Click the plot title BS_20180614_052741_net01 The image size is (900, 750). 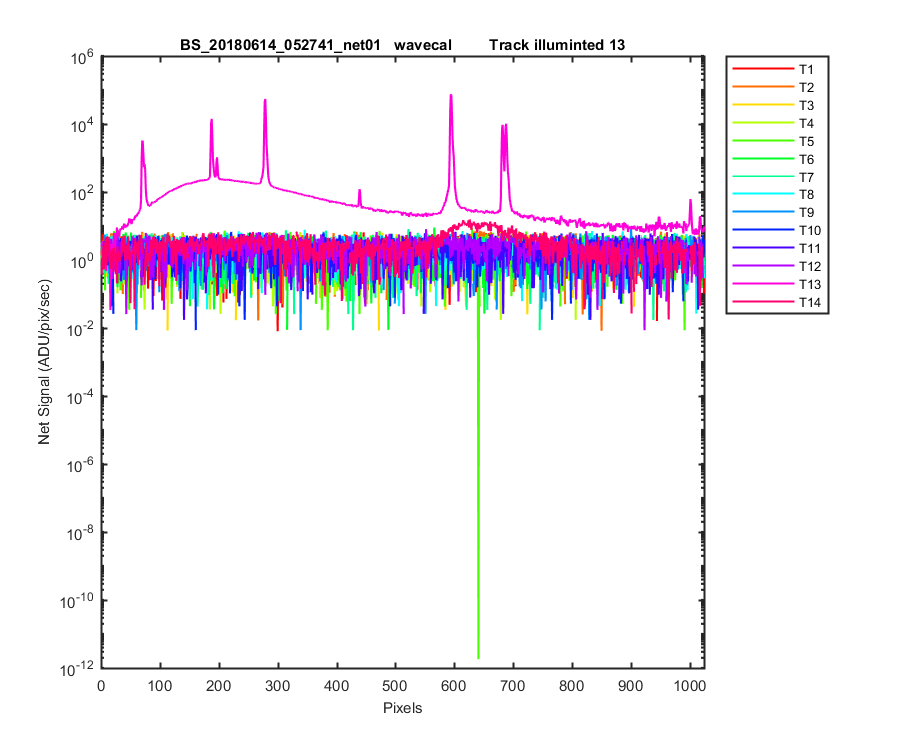[280, 45]
